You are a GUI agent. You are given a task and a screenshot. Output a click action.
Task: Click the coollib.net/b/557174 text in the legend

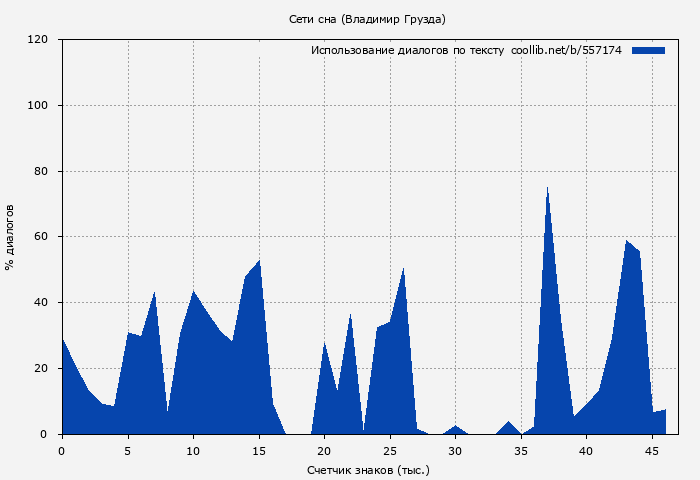(x=566, y=50)
